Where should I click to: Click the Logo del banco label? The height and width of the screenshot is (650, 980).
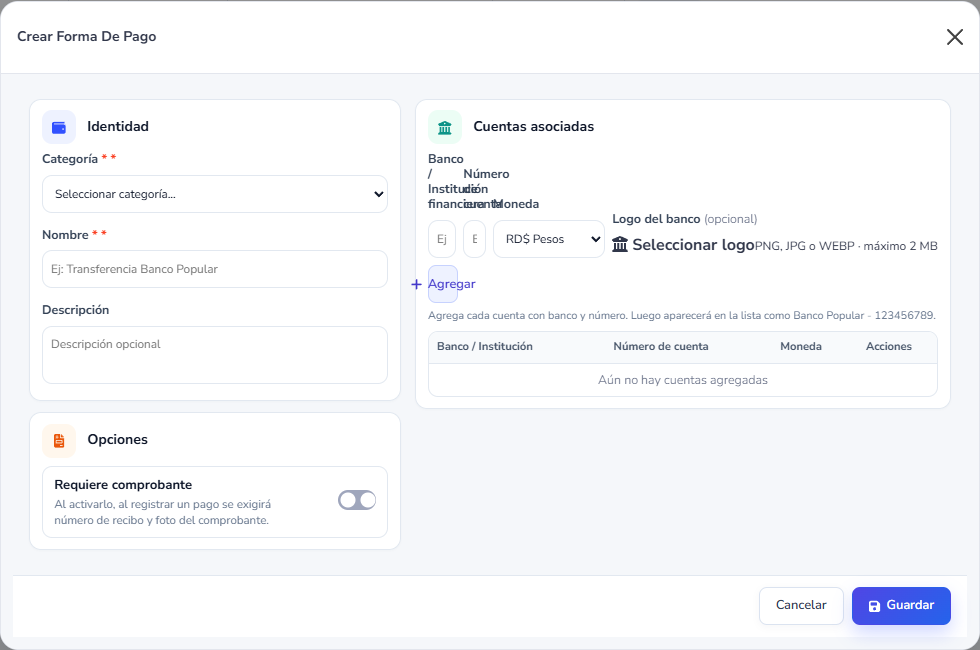point(656,219)
